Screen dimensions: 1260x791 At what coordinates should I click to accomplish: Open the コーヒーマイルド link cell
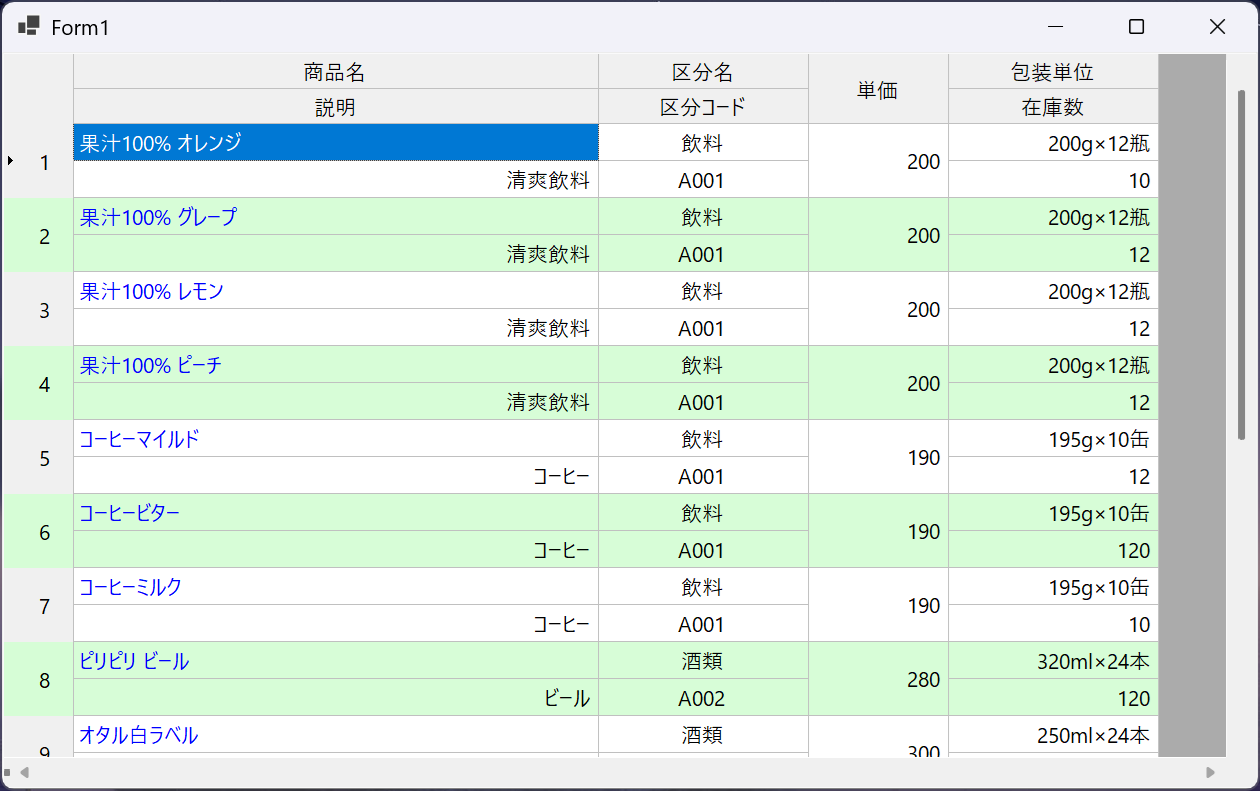[x=336, y=438]
